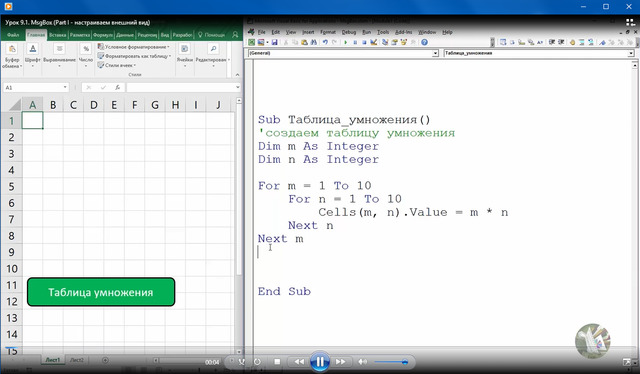The width and height of the screenshot is (640, 374).
Task: Toggle media player shuffle button
Action: pos(242,362)
